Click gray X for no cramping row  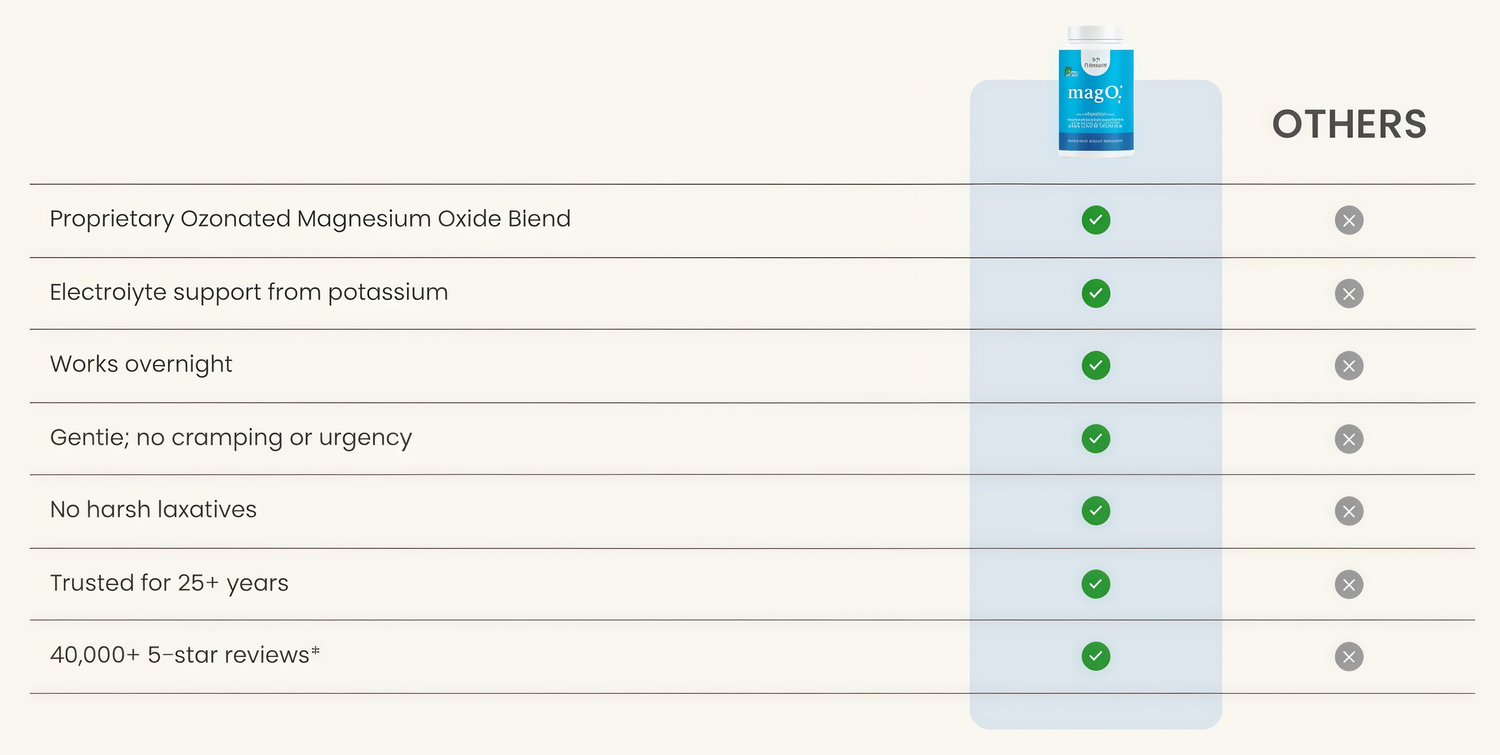tap(1349, 438)
